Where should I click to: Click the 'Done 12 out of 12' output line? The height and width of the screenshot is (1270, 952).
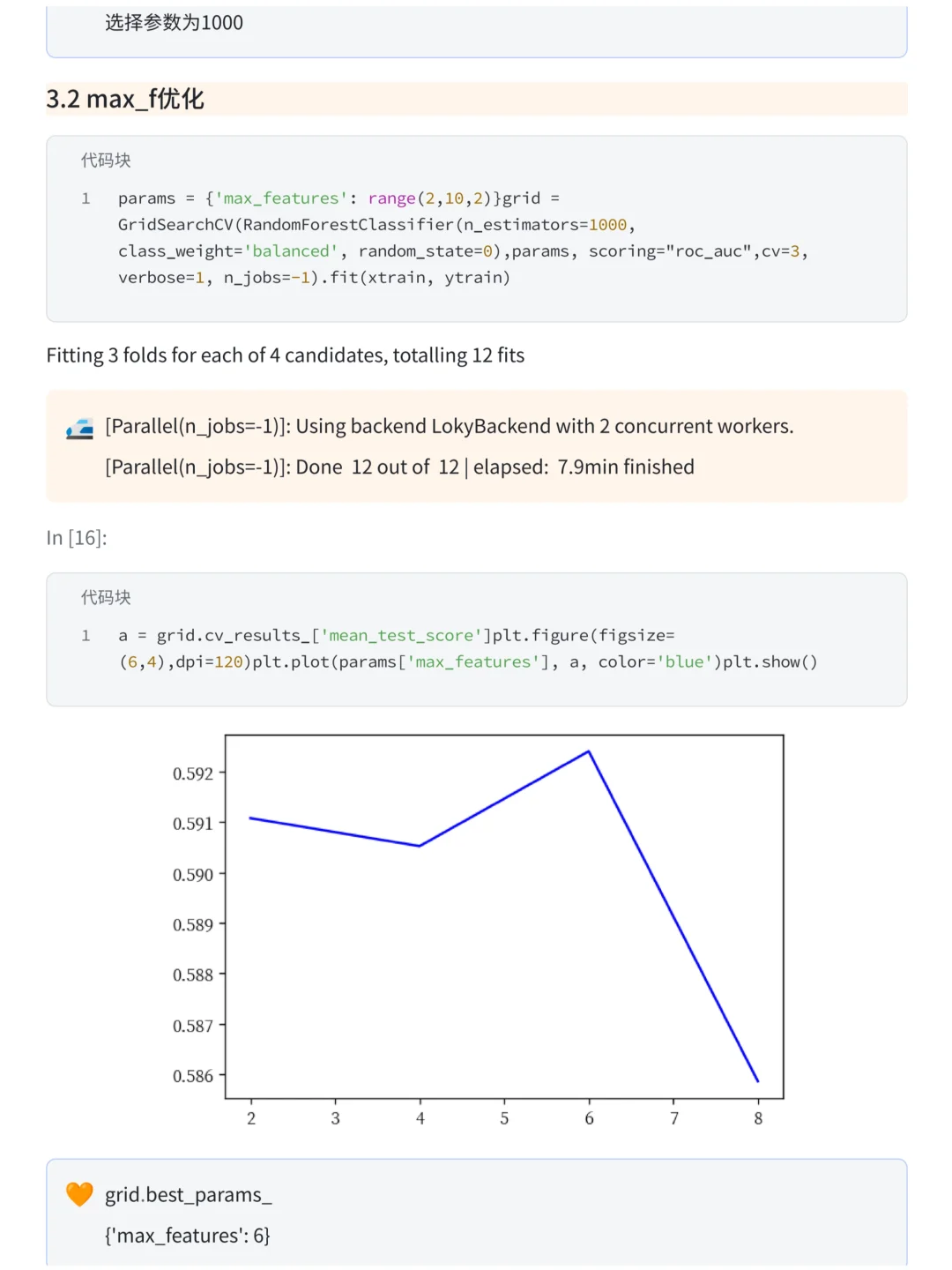click(x=399, y=467)
